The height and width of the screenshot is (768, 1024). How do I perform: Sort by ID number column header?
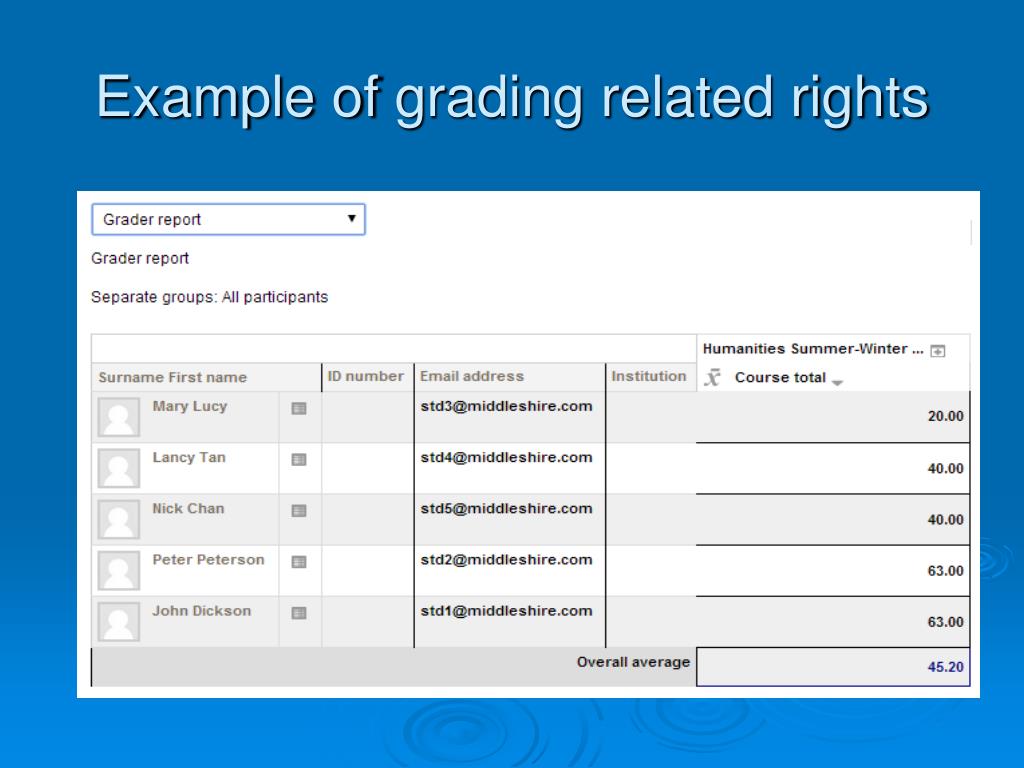366,376
